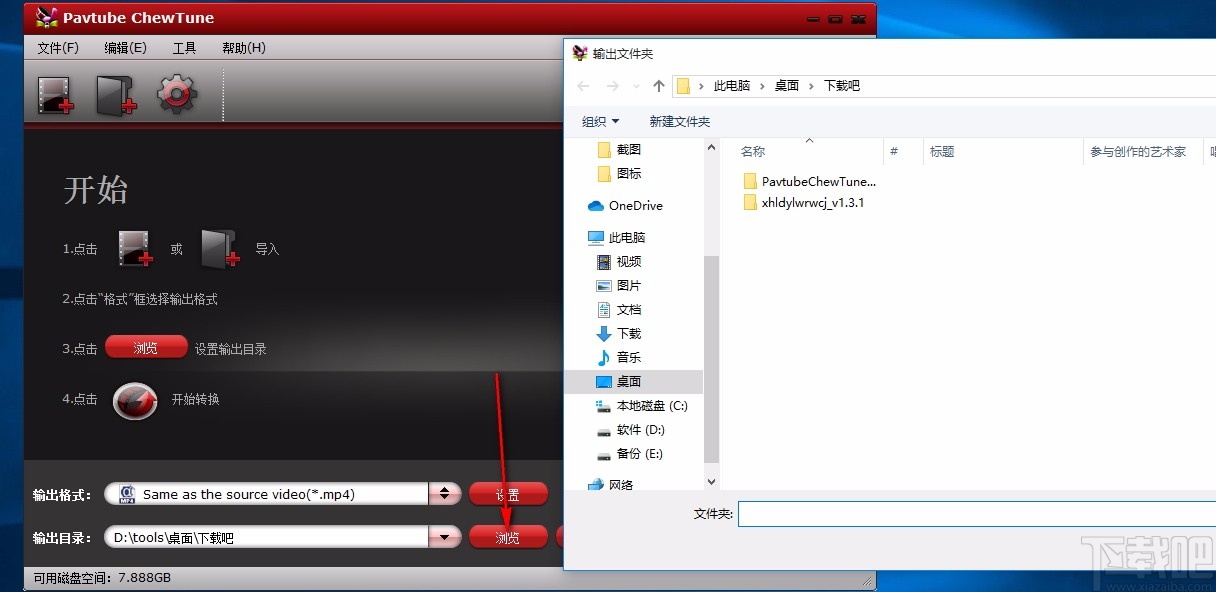The height and width of the screenshot is (592, 1216).
Task: Open the 音乐 folder in the sidebar
Action: pyautogui.click(x=627, y=357)
